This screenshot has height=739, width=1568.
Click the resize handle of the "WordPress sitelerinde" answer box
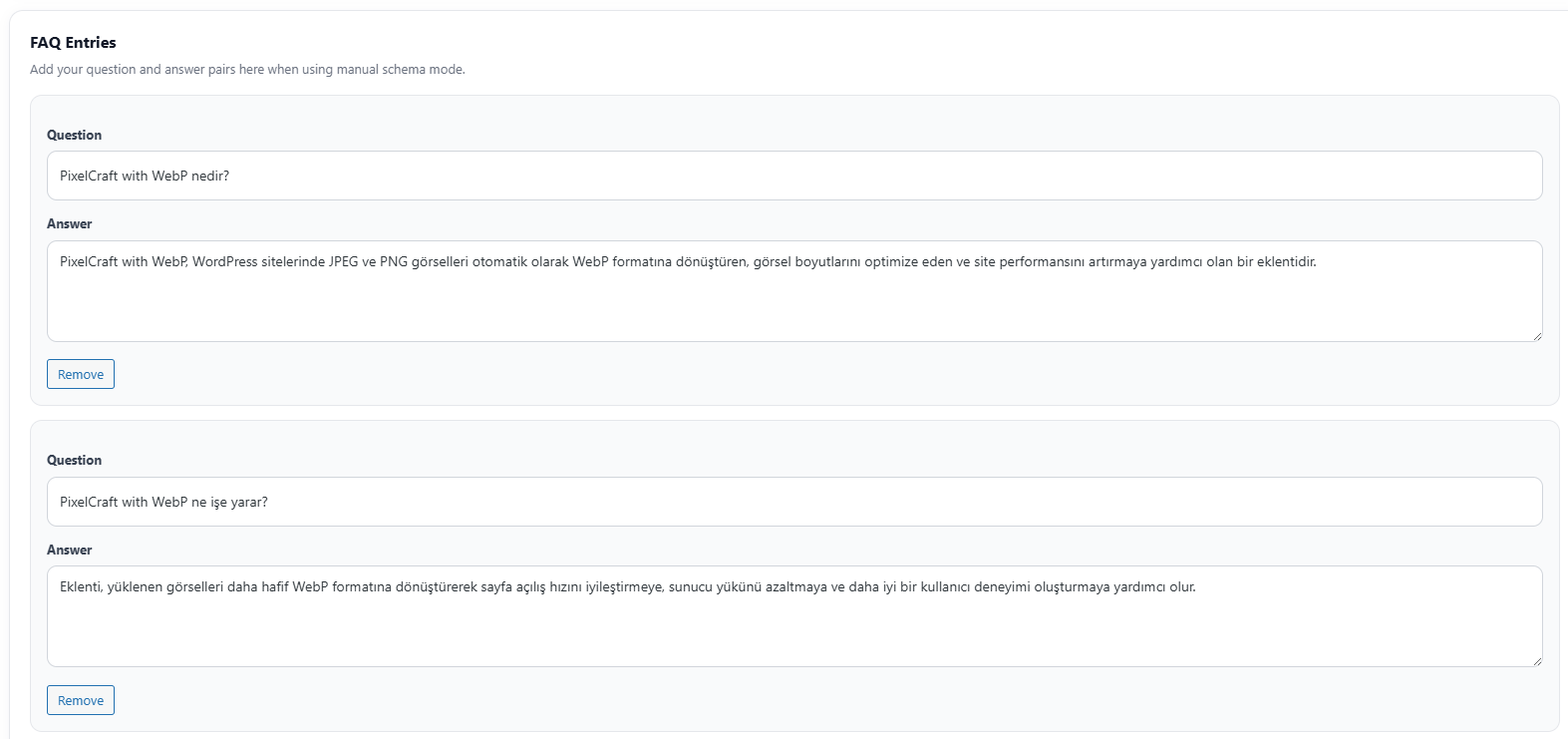coord(1536,335)
